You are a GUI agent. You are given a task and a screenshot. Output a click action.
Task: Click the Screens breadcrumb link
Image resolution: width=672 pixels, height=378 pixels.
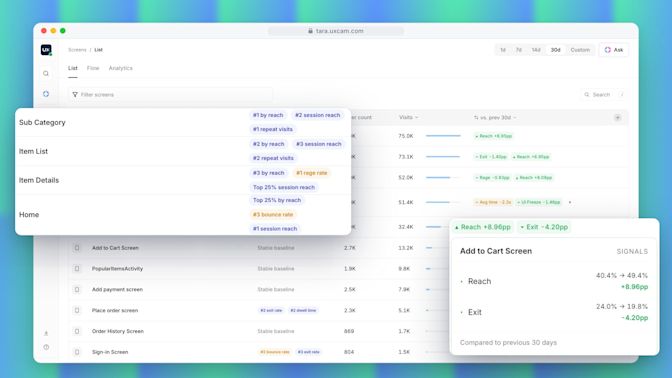(77, 50)
